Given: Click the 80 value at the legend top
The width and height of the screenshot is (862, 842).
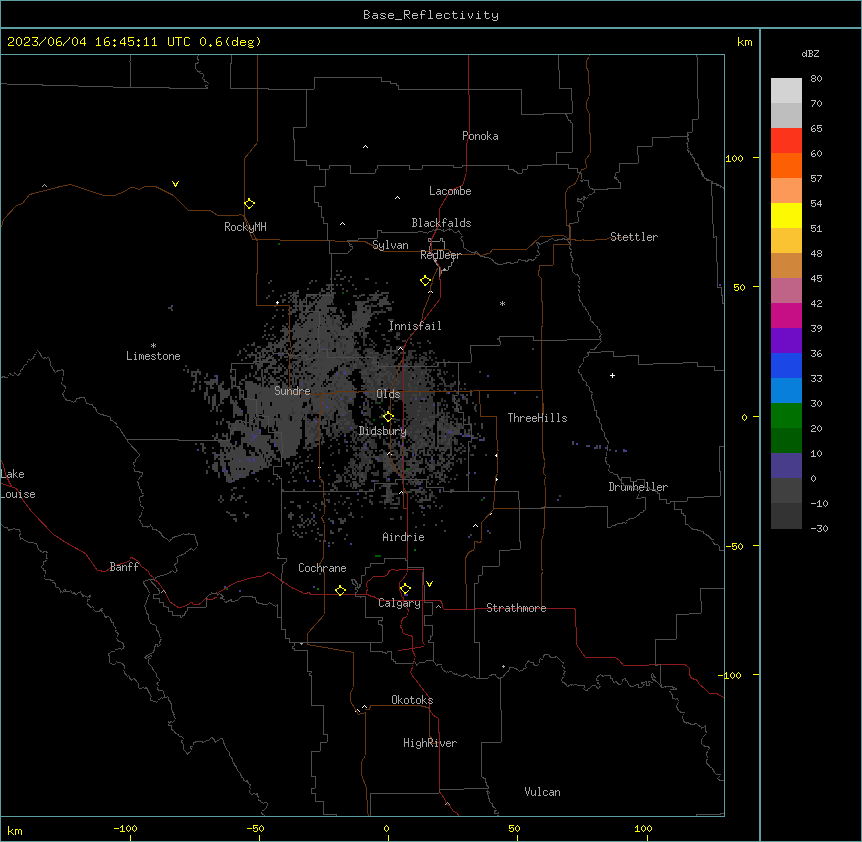Looking at the screenshot, I should point(816,79).
